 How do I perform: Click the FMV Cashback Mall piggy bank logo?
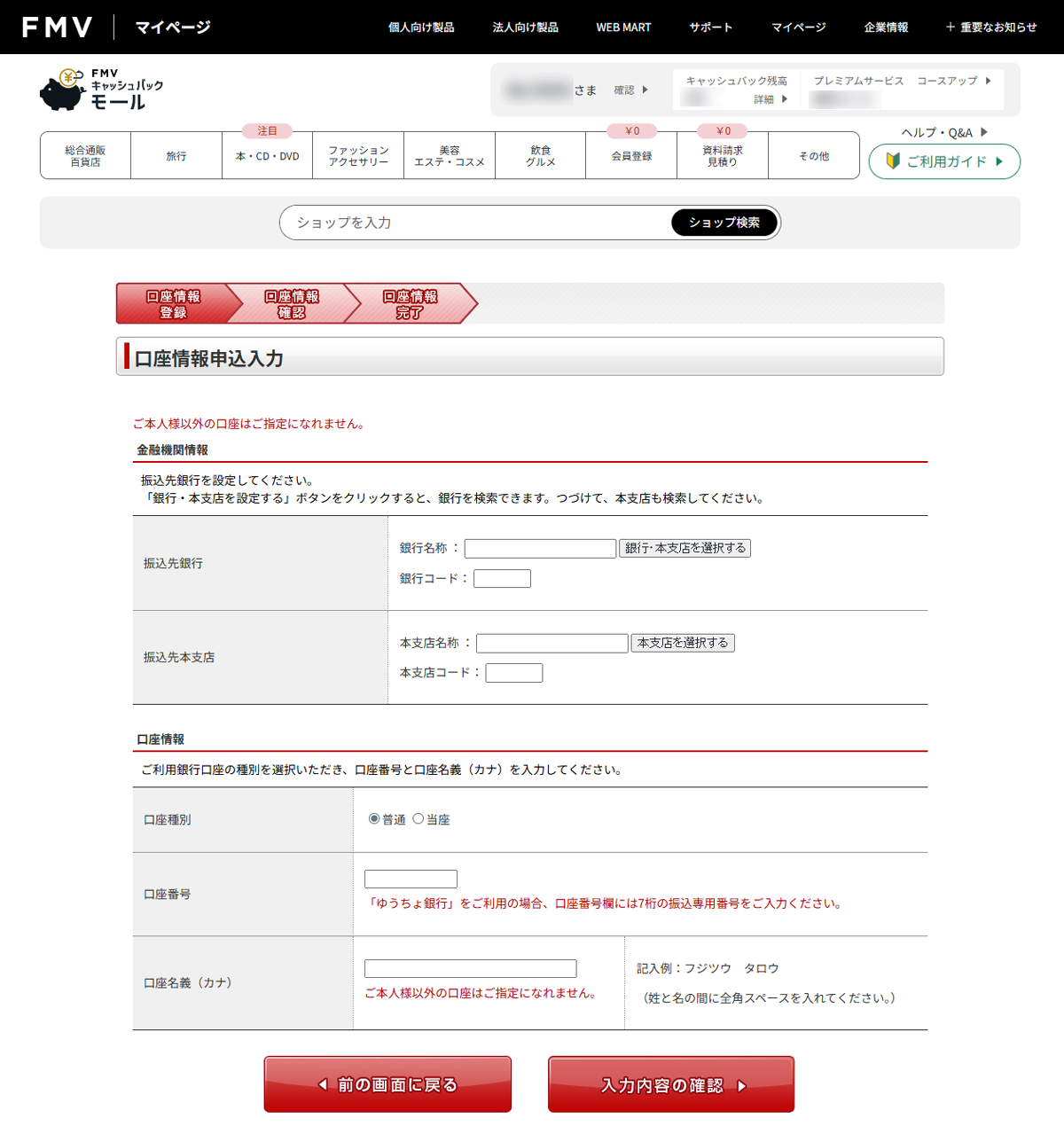click(x=101, y=90)
